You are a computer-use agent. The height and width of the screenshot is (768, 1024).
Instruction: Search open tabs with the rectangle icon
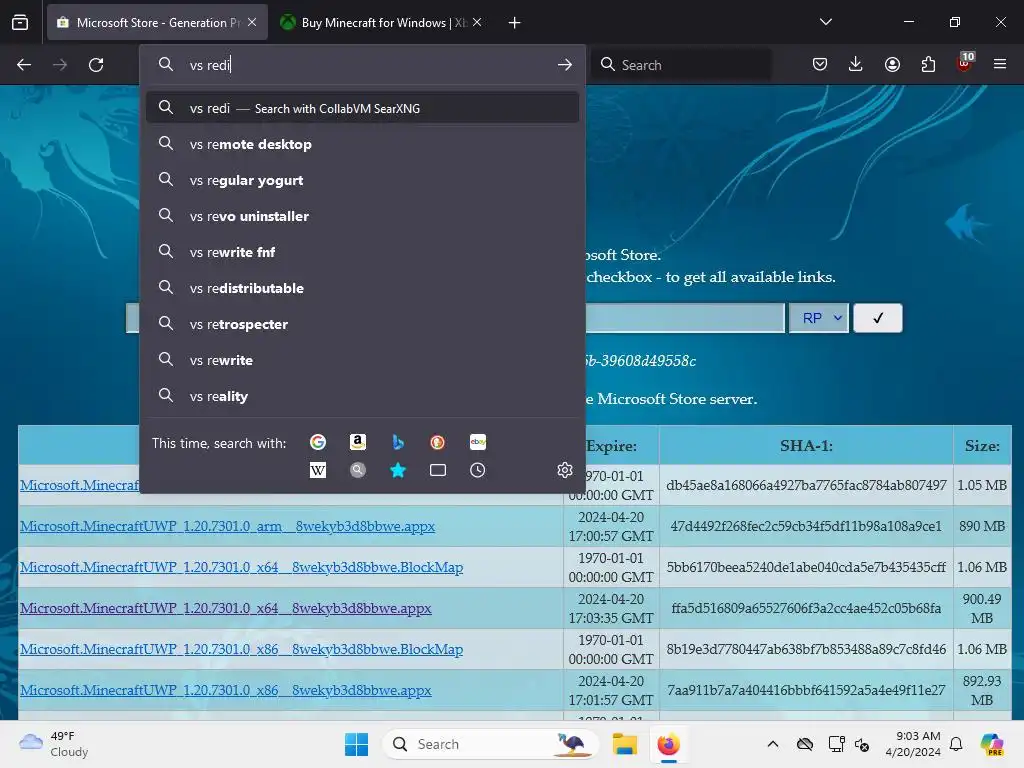point(438,470)
